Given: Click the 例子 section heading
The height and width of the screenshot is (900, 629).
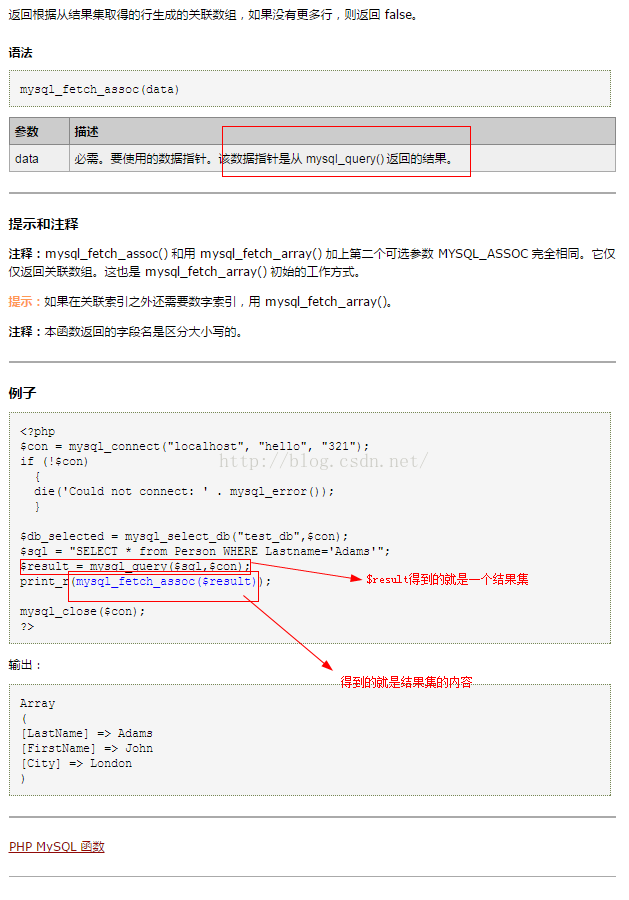Looking at the screenshot, I should click(x=22, y=393).
